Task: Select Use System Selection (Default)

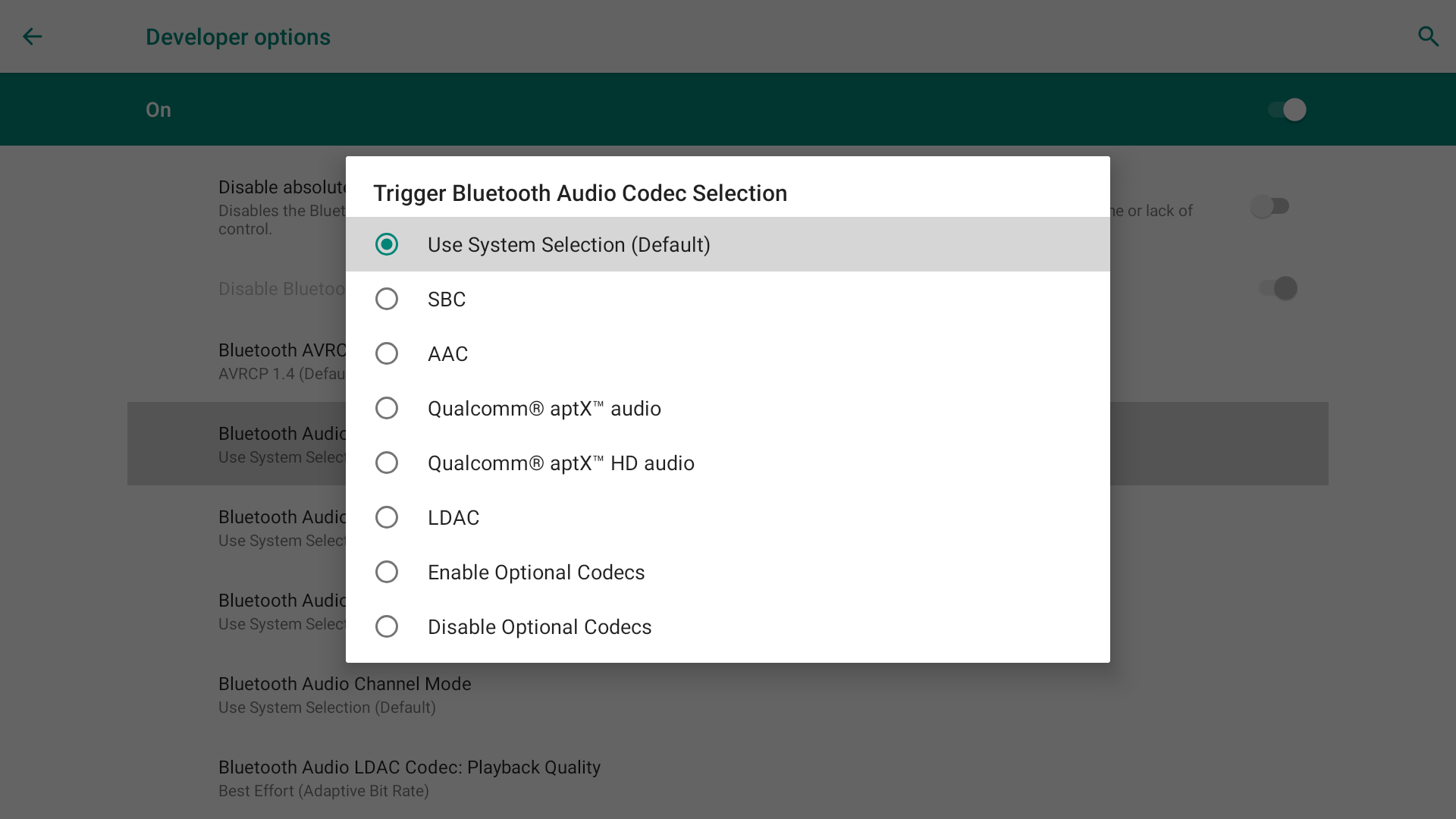Action: pyautogui.click(x=728, y=244)
